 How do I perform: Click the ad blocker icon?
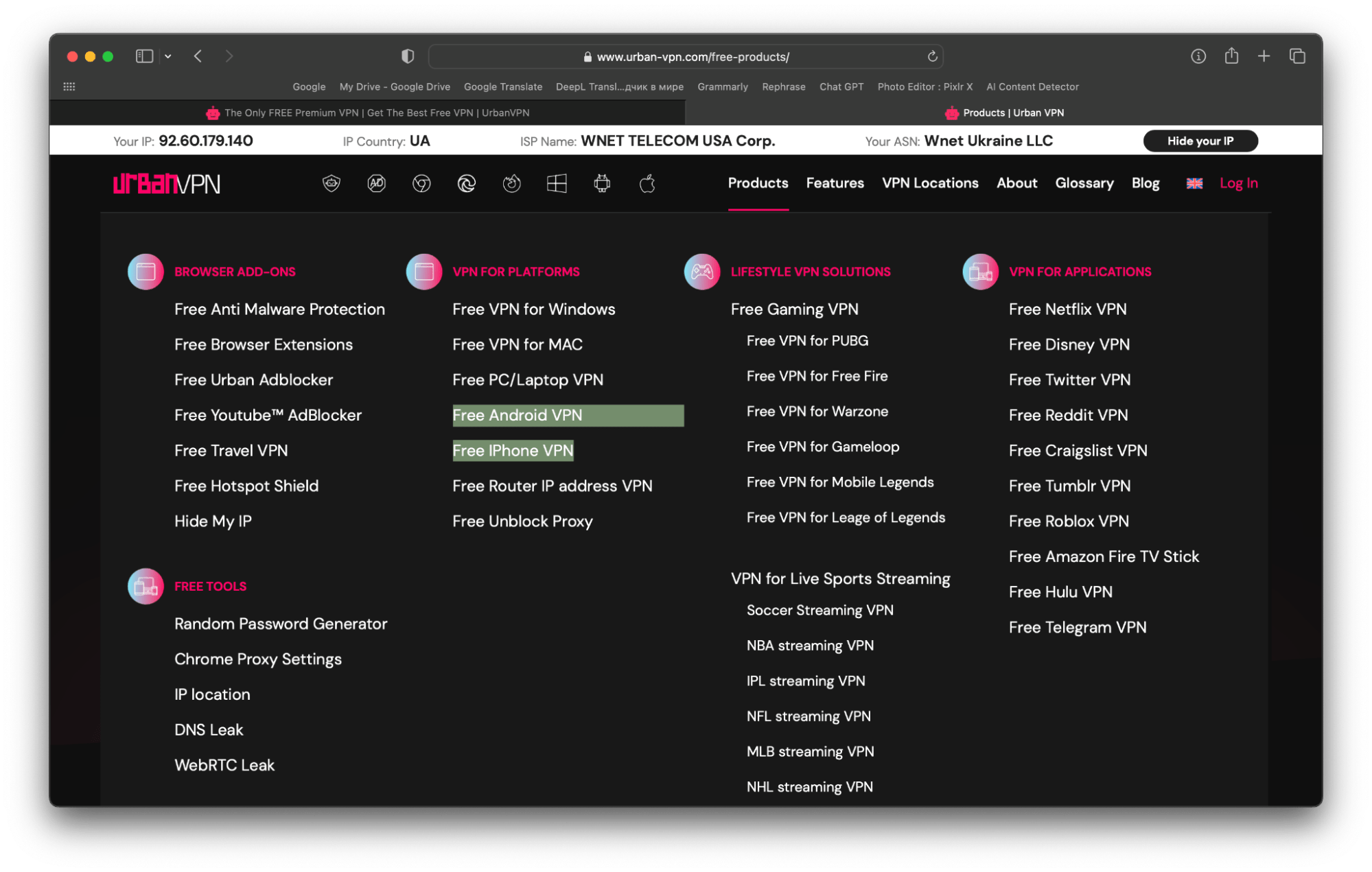[376, 183]
